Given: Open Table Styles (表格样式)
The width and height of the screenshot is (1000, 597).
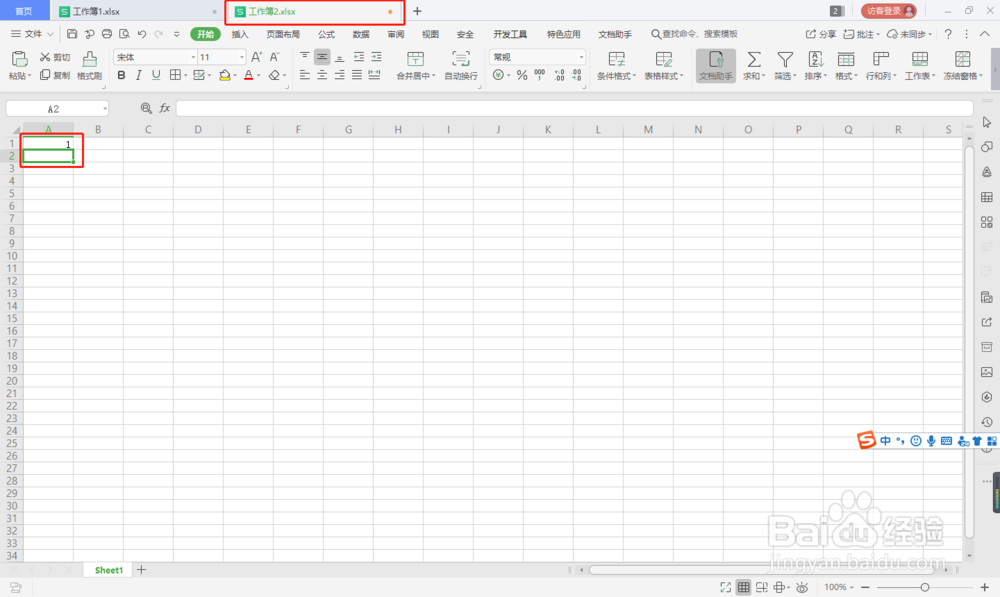Looking at the screenshot, I should pyautogui.click(x=663, y=66).
